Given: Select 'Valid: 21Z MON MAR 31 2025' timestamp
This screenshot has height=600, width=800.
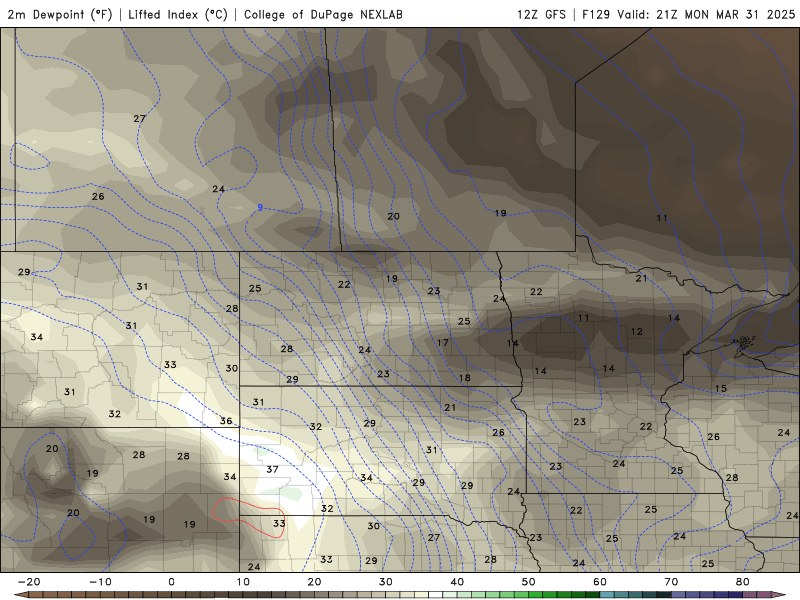Looking at the screenshot, I should tap(706, 14).
